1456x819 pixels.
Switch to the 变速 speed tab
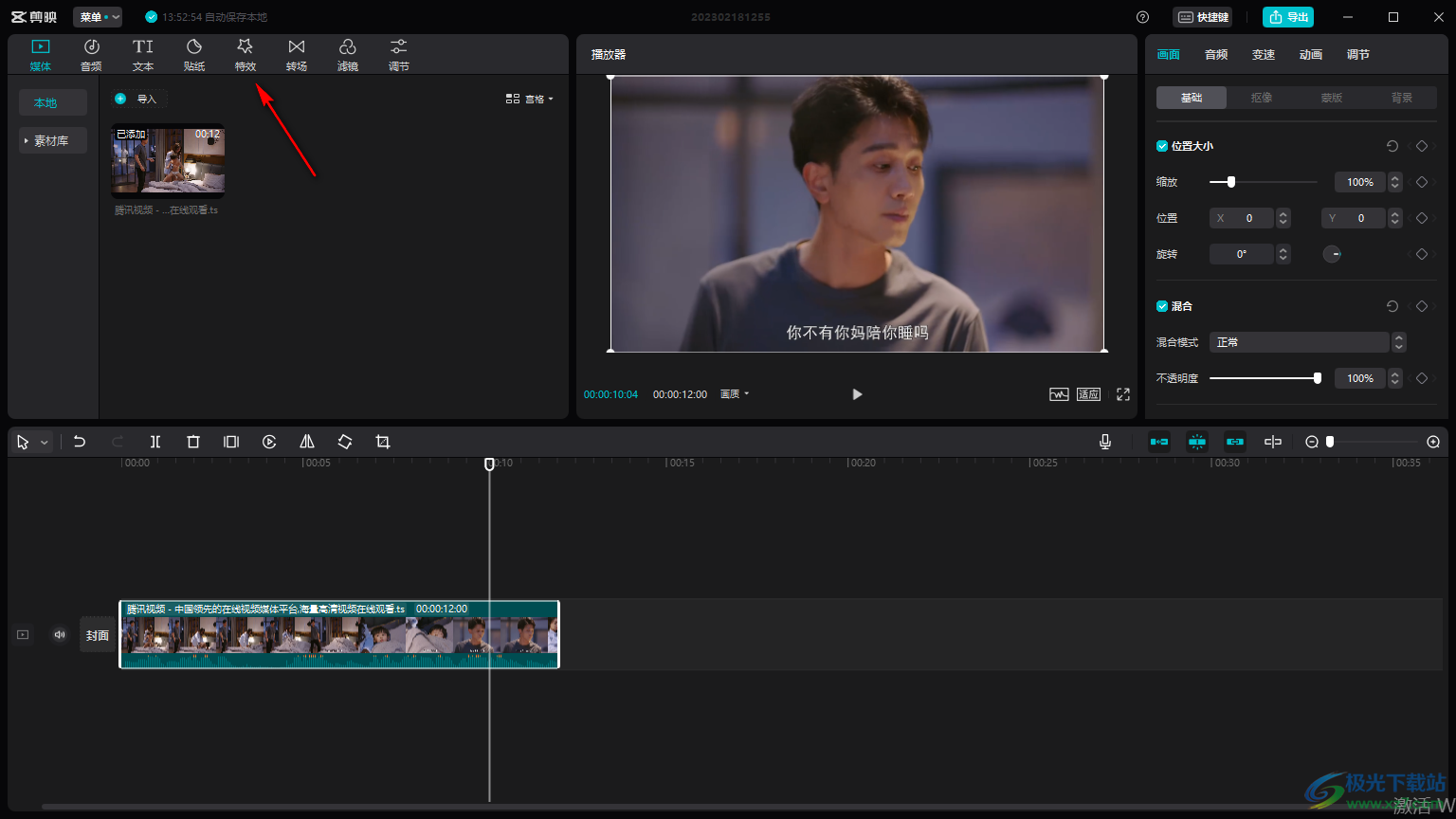(1264, 55)
